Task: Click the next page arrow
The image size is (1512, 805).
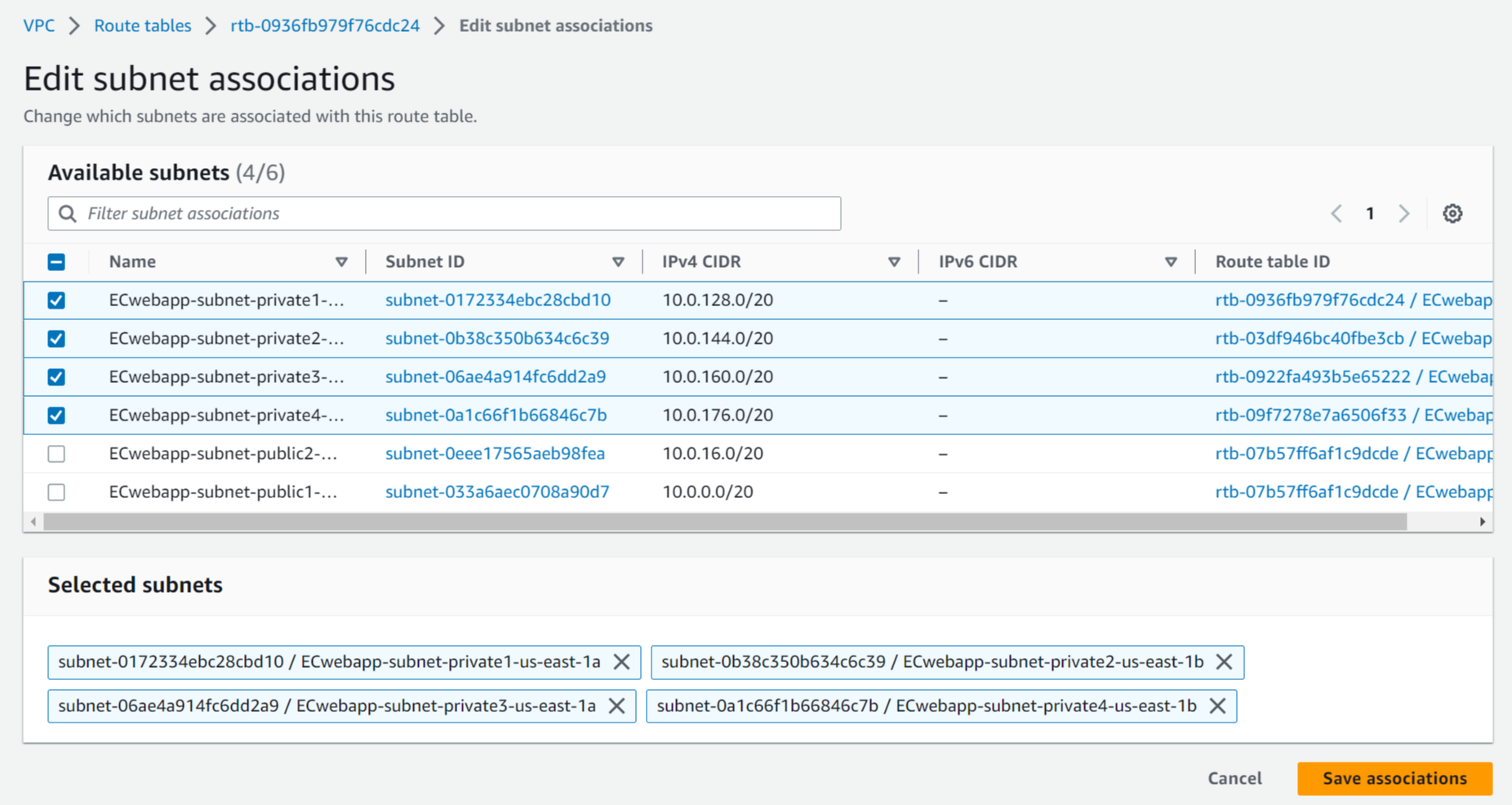Action: pos(1404,213)
